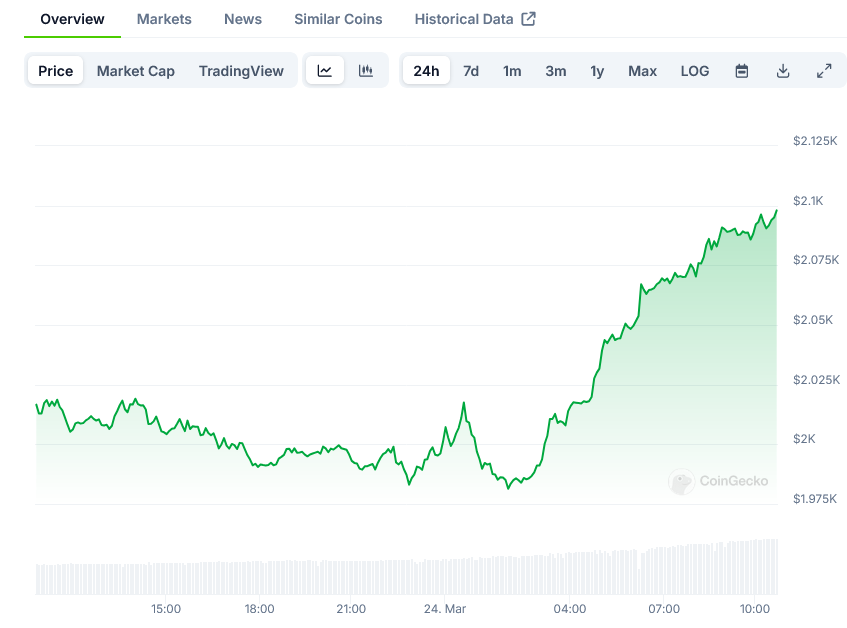Viewport: 847px width, 628px height.
Task: Switch to the candlestick chart icon
Action: [x=365, y=70]
